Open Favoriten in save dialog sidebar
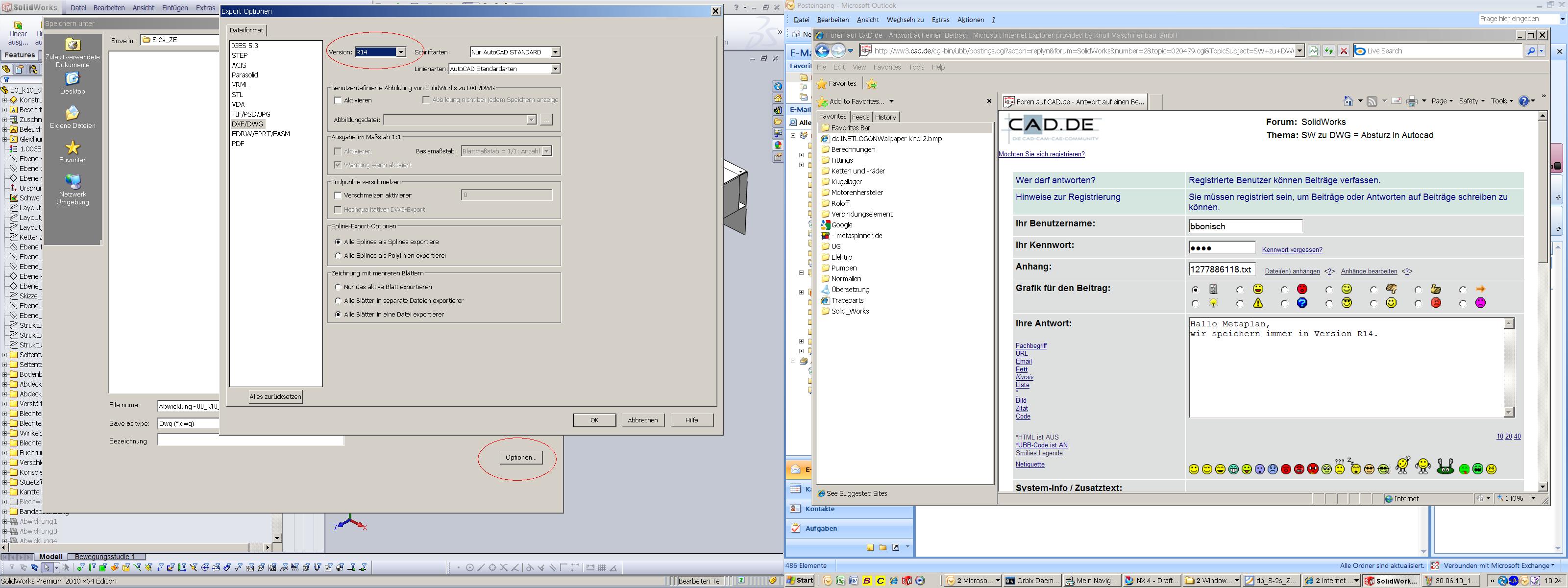 click(73, 152)
